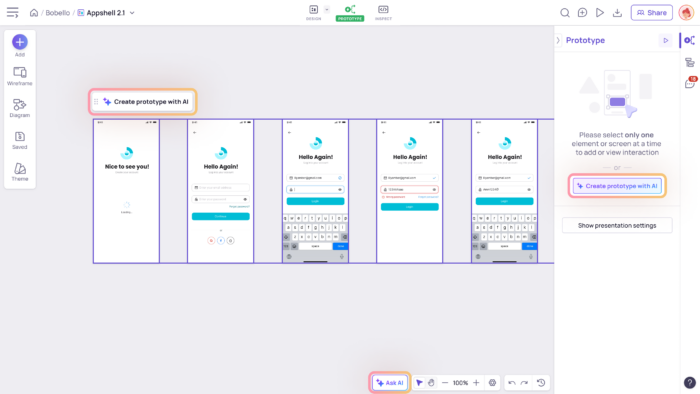Select the Hello Again screen with Continue button
Image resolution: width=700 pixels, height=394 pixels.
click(221, 191)
